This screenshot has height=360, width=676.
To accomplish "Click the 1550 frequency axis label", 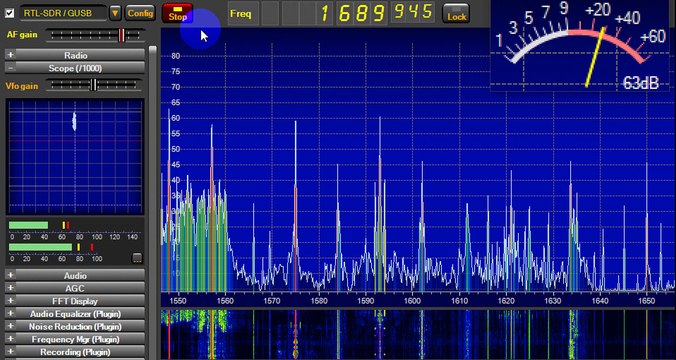I will coord(178,301).
